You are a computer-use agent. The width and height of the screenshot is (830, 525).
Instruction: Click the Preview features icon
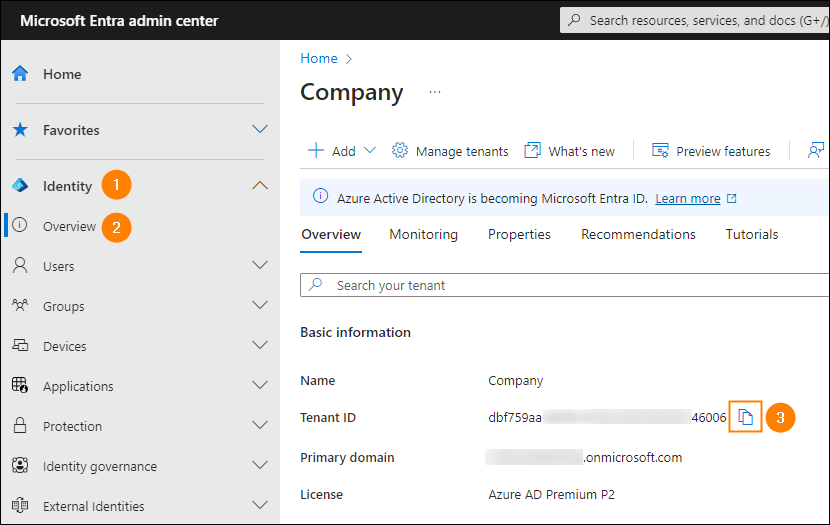(x=660, y=151)
